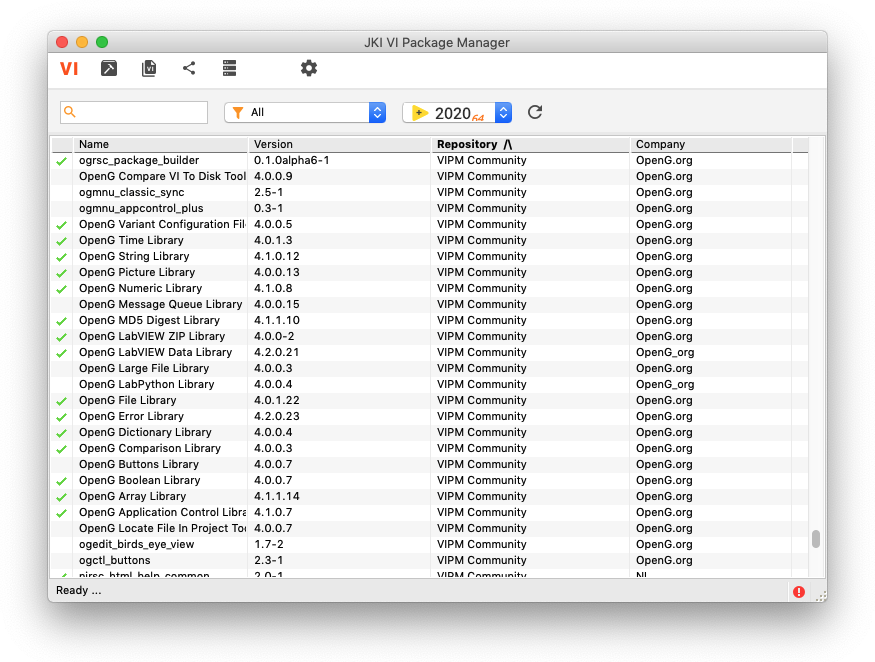875x662 pixels.
Task: Select ogmnu_classic_sync package
Action: coord(429,193)
